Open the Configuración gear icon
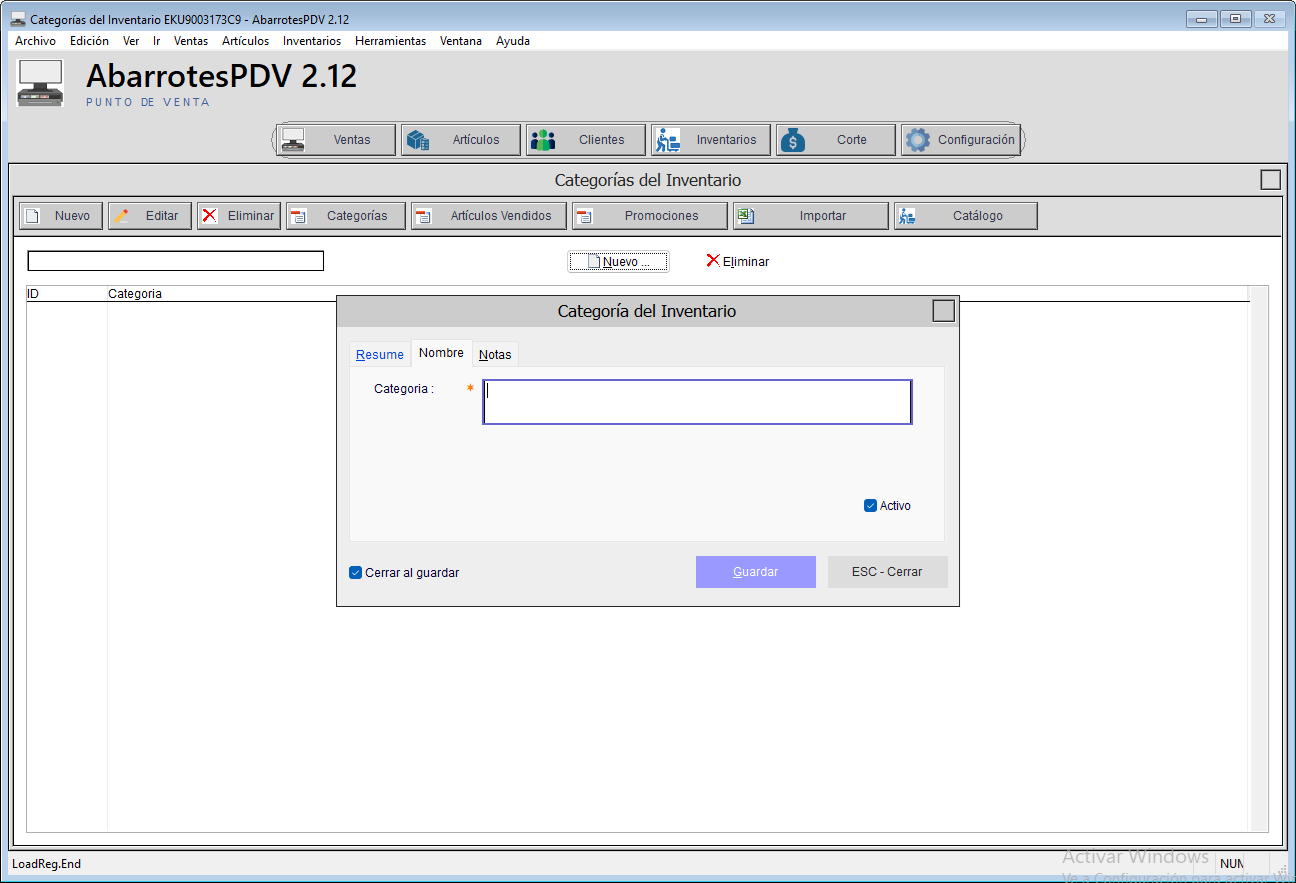 coord(917,140)
